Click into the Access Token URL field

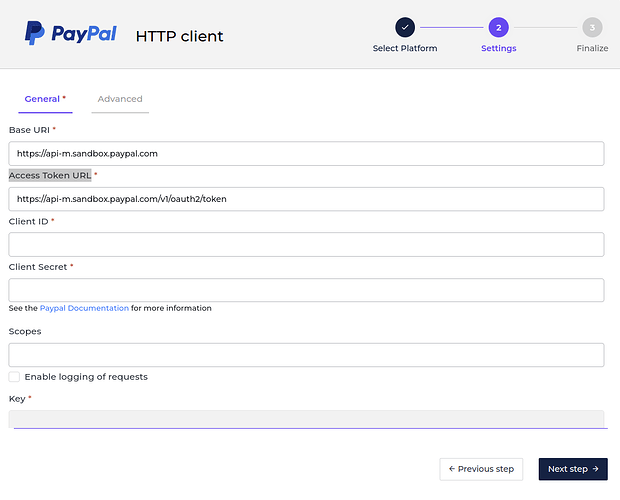click(x=306, y=199)
